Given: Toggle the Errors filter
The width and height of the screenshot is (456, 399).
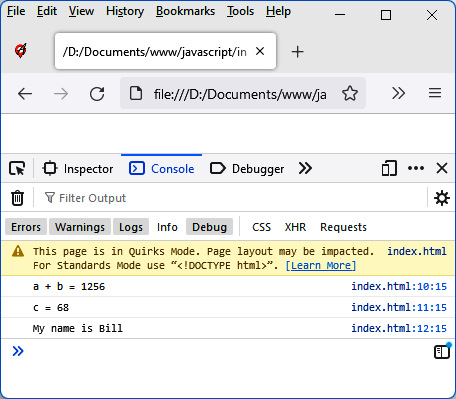Looking at the screenshot, I should click(26, 227).
